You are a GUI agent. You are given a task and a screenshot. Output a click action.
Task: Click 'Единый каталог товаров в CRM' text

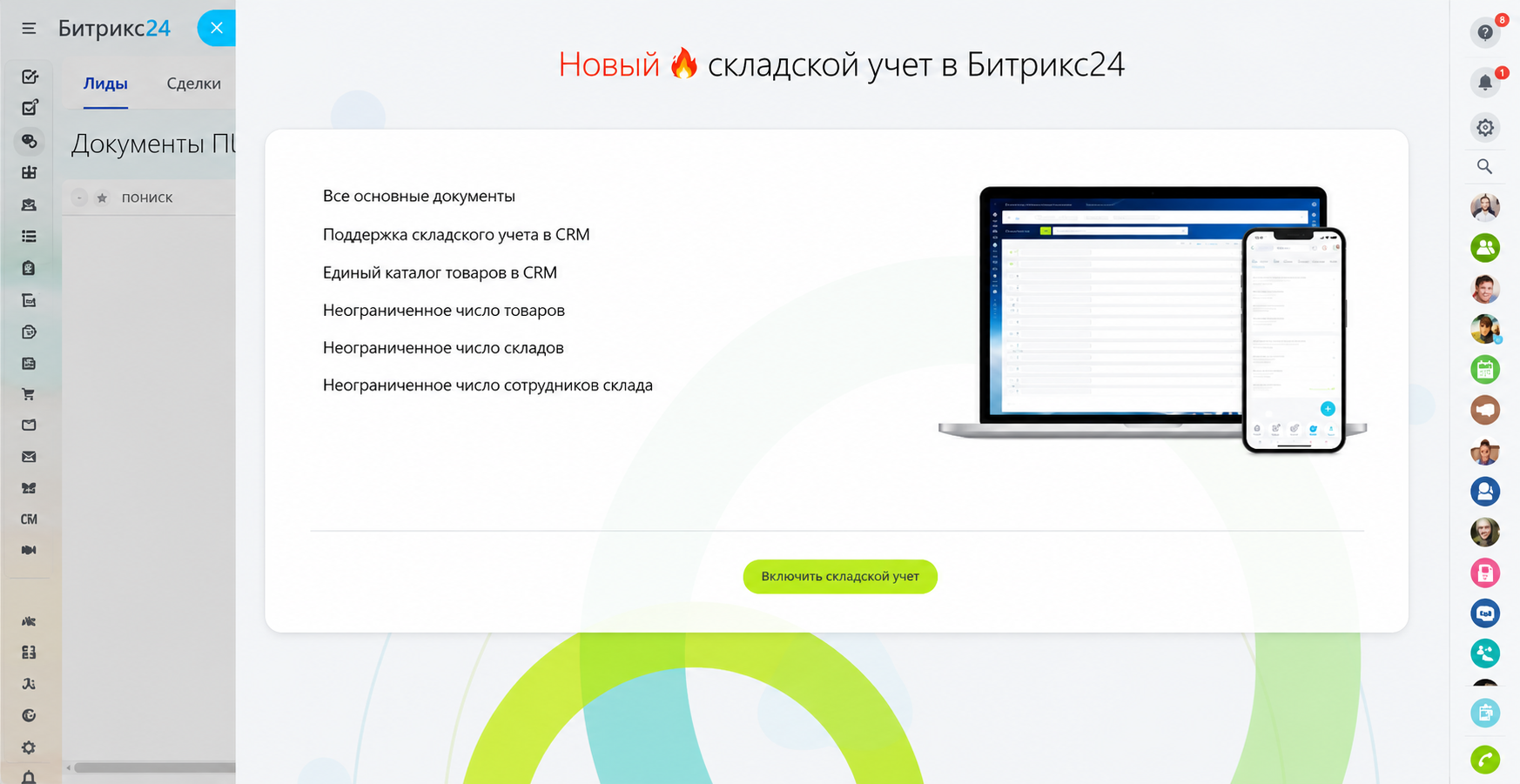click(440, 273)
